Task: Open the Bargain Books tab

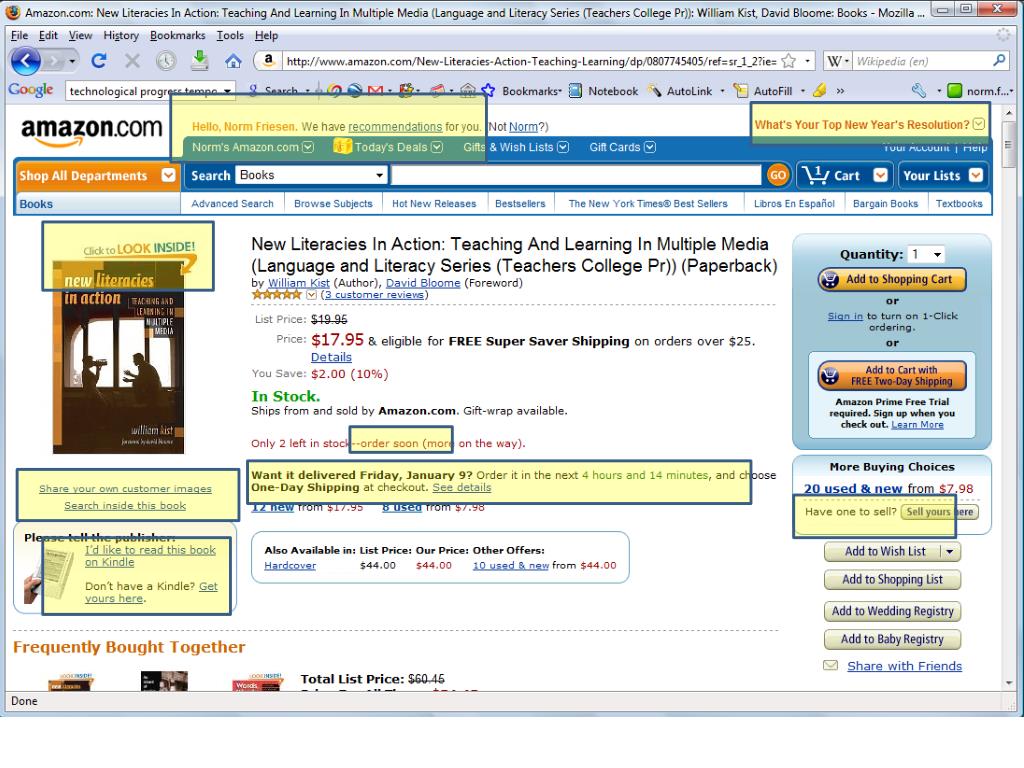Action: (886, 204)
